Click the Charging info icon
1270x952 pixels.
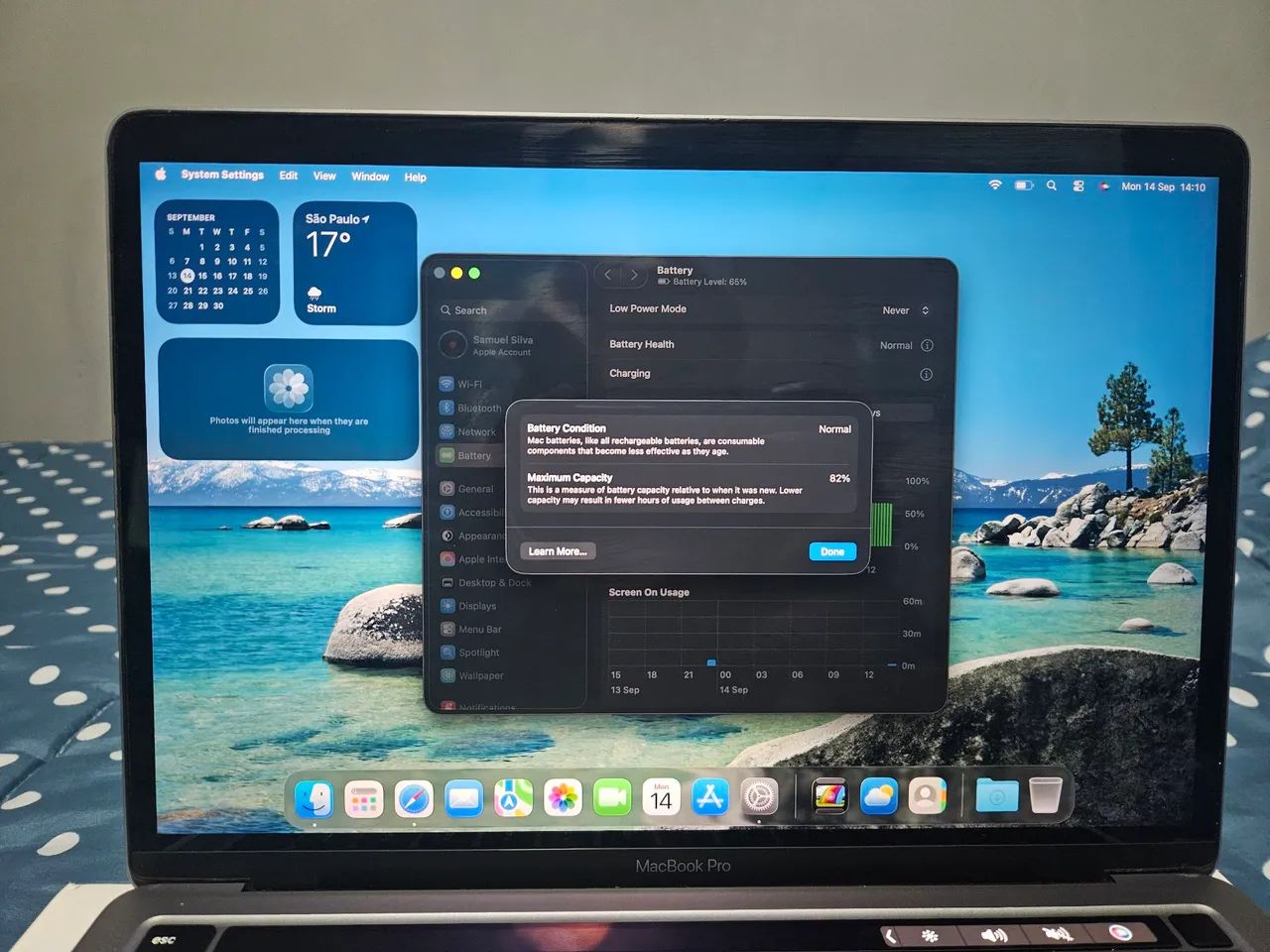pyautogui.click(x=926, y=374)
